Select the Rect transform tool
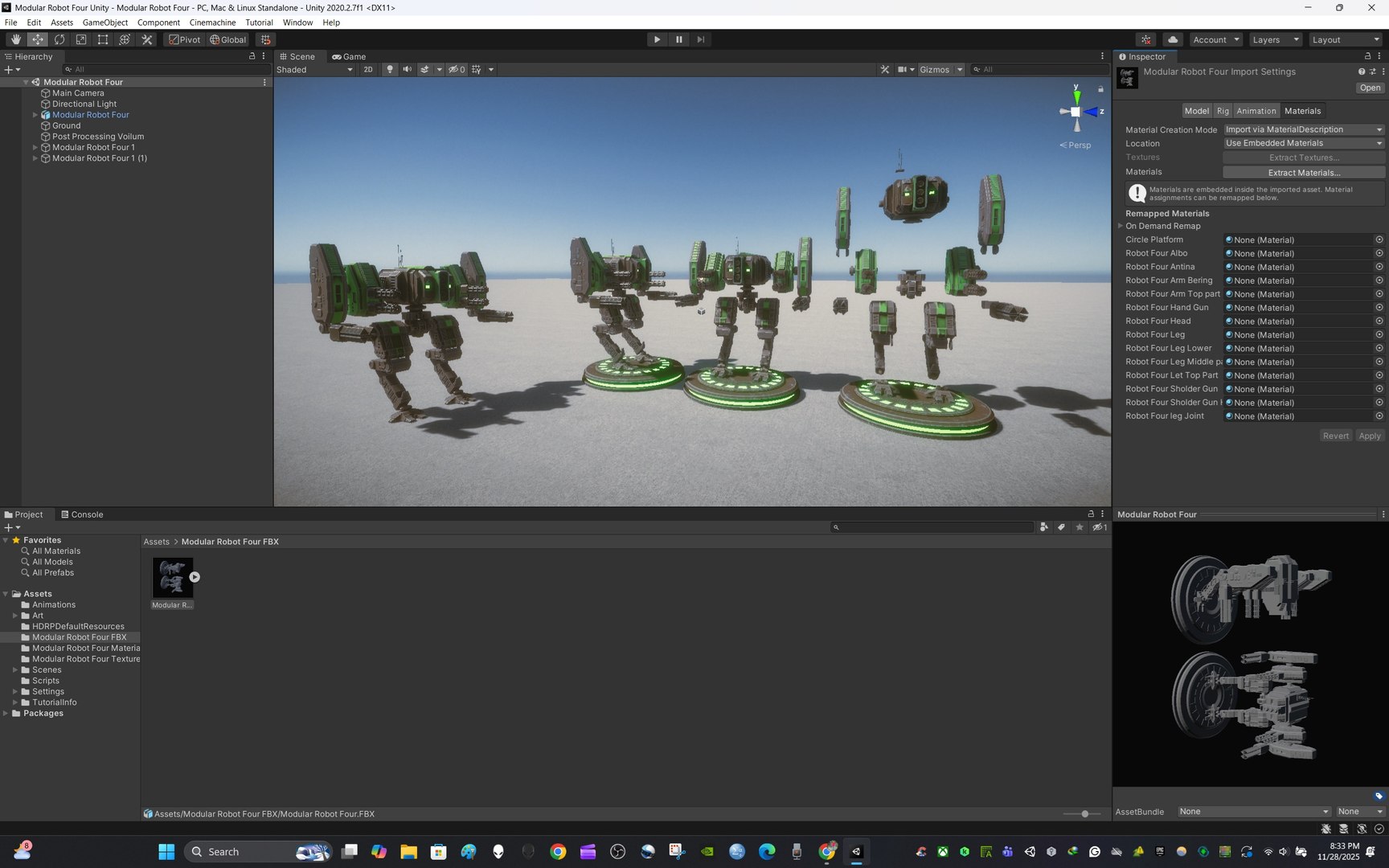 (103, 39)
